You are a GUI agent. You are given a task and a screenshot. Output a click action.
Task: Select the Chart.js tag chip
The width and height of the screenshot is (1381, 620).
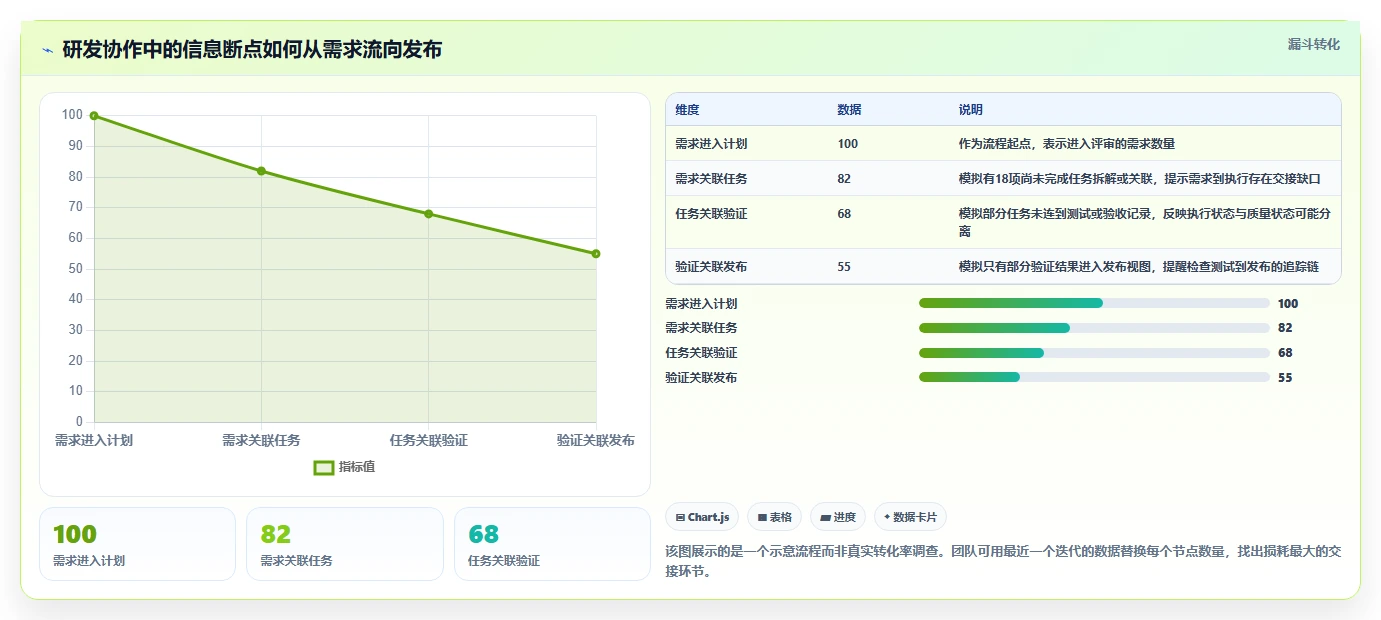pos(702,517)
